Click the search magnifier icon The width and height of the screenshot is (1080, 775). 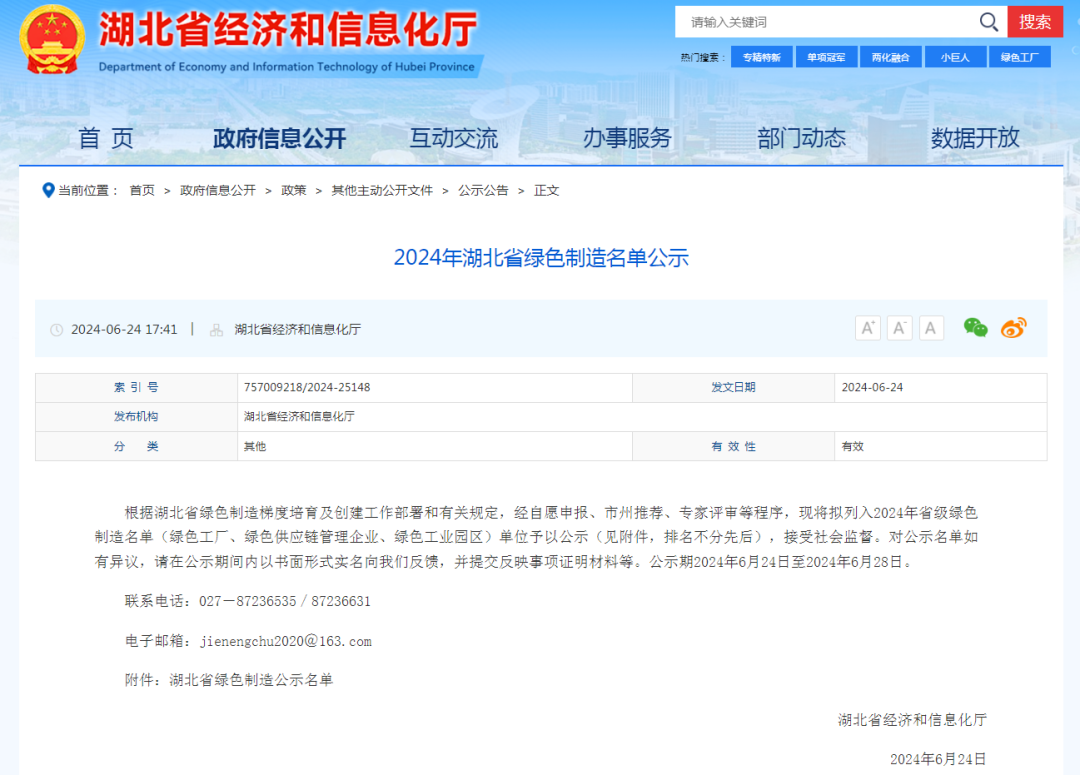988,21
